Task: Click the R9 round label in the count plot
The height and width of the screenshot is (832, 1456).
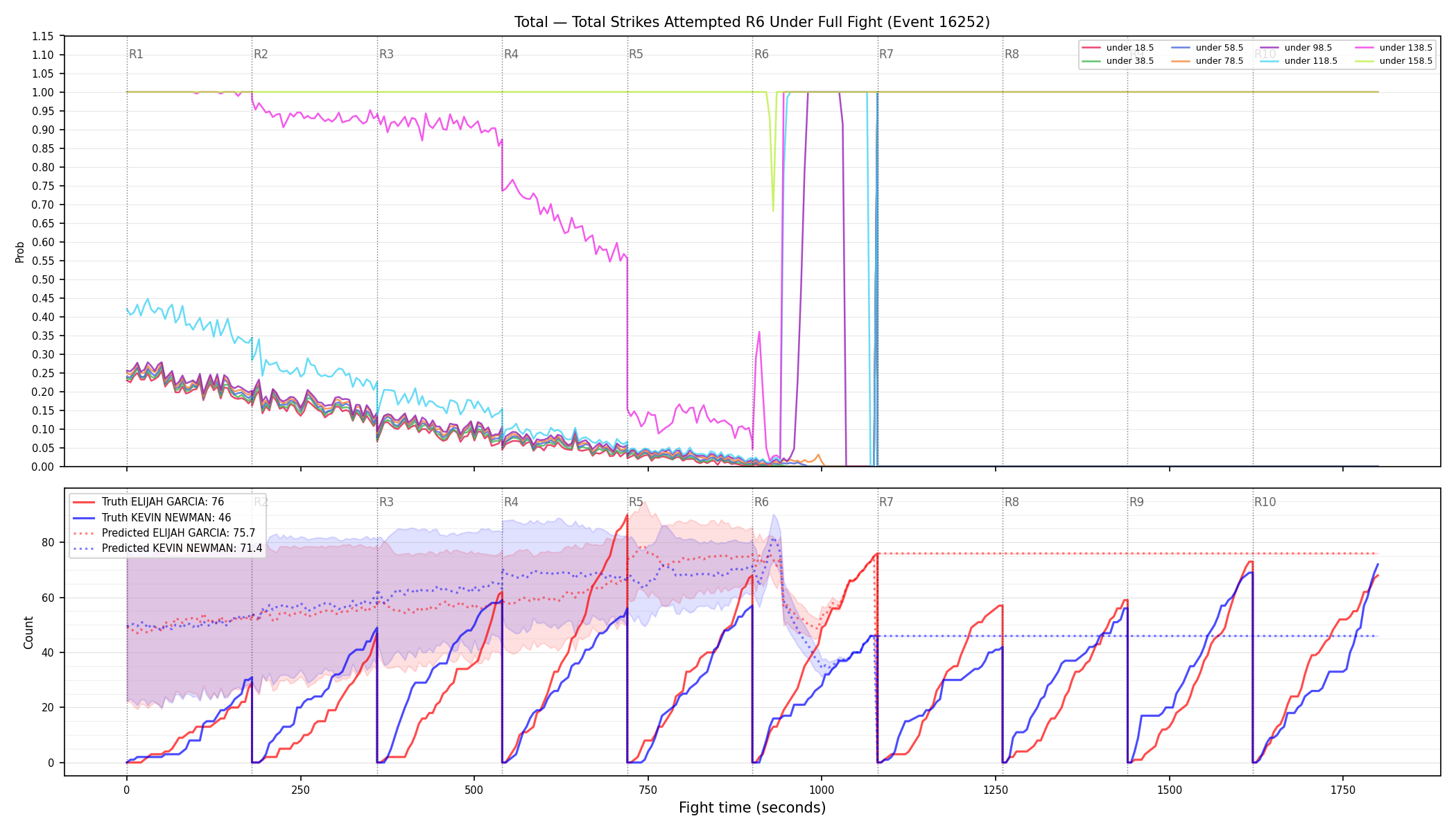Action: coord(1136,502)
